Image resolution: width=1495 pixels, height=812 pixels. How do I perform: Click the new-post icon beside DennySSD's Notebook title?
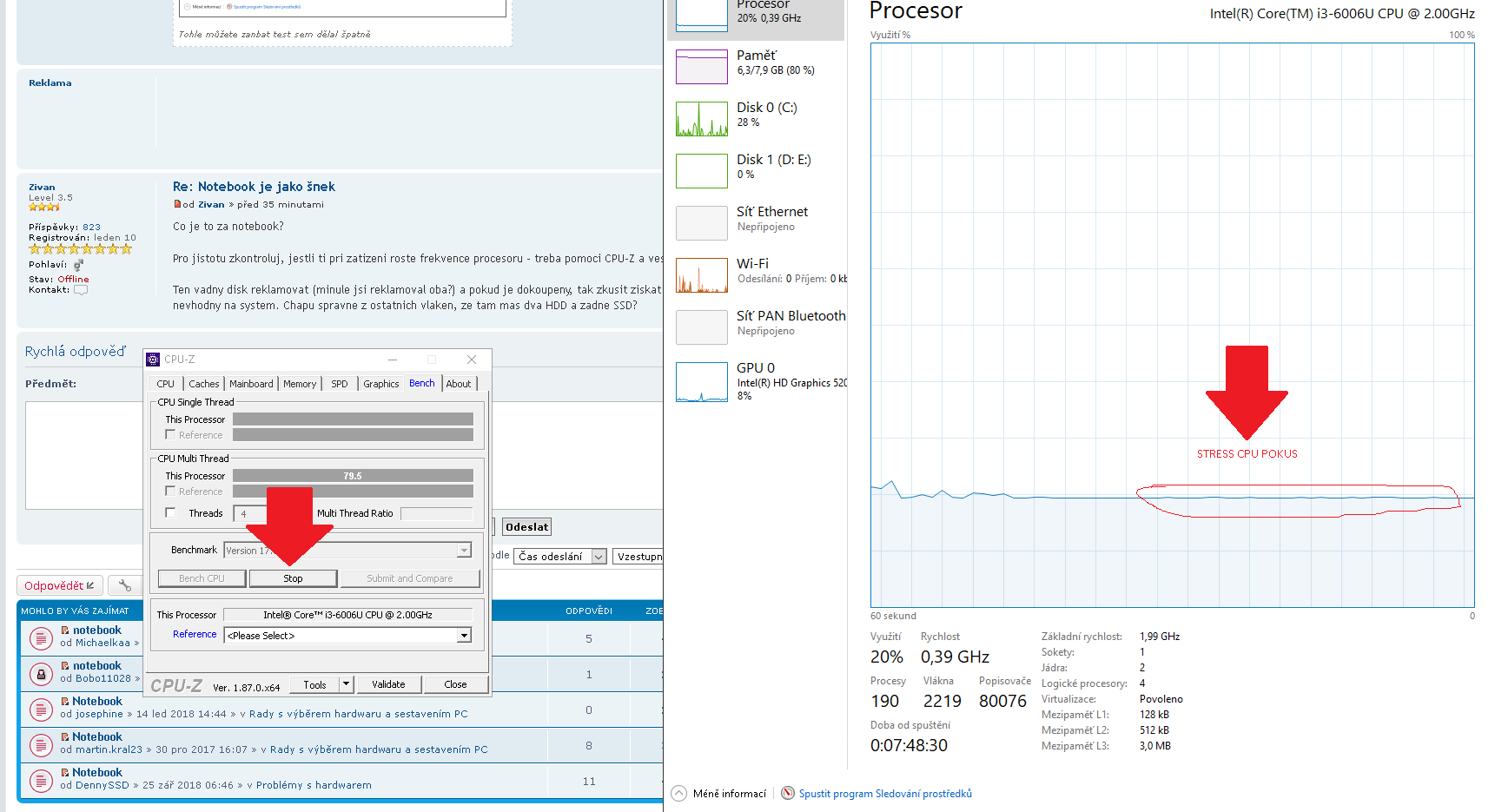65,772
